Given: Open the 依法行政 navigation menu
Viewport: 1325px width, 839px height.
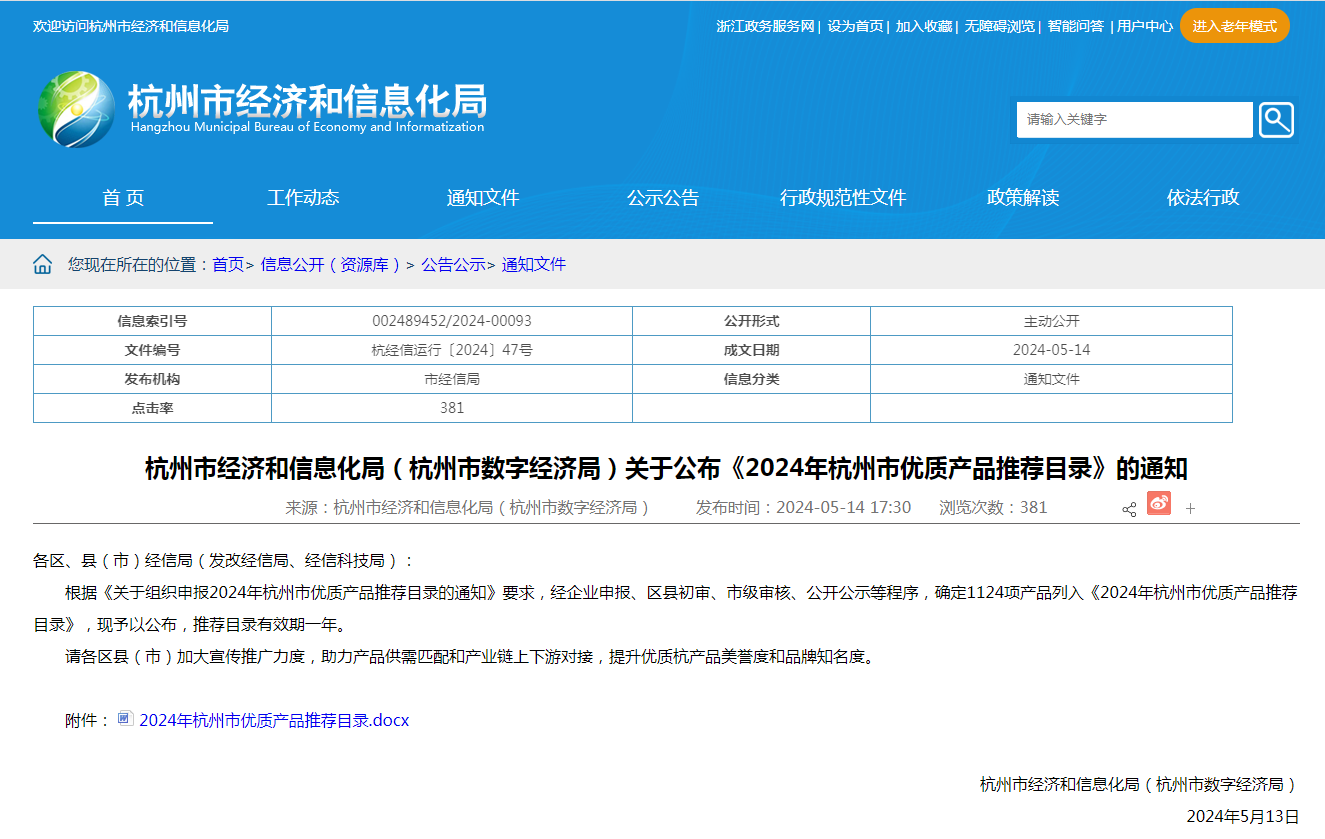Looking at the screenshot, I should [1201, 198].
